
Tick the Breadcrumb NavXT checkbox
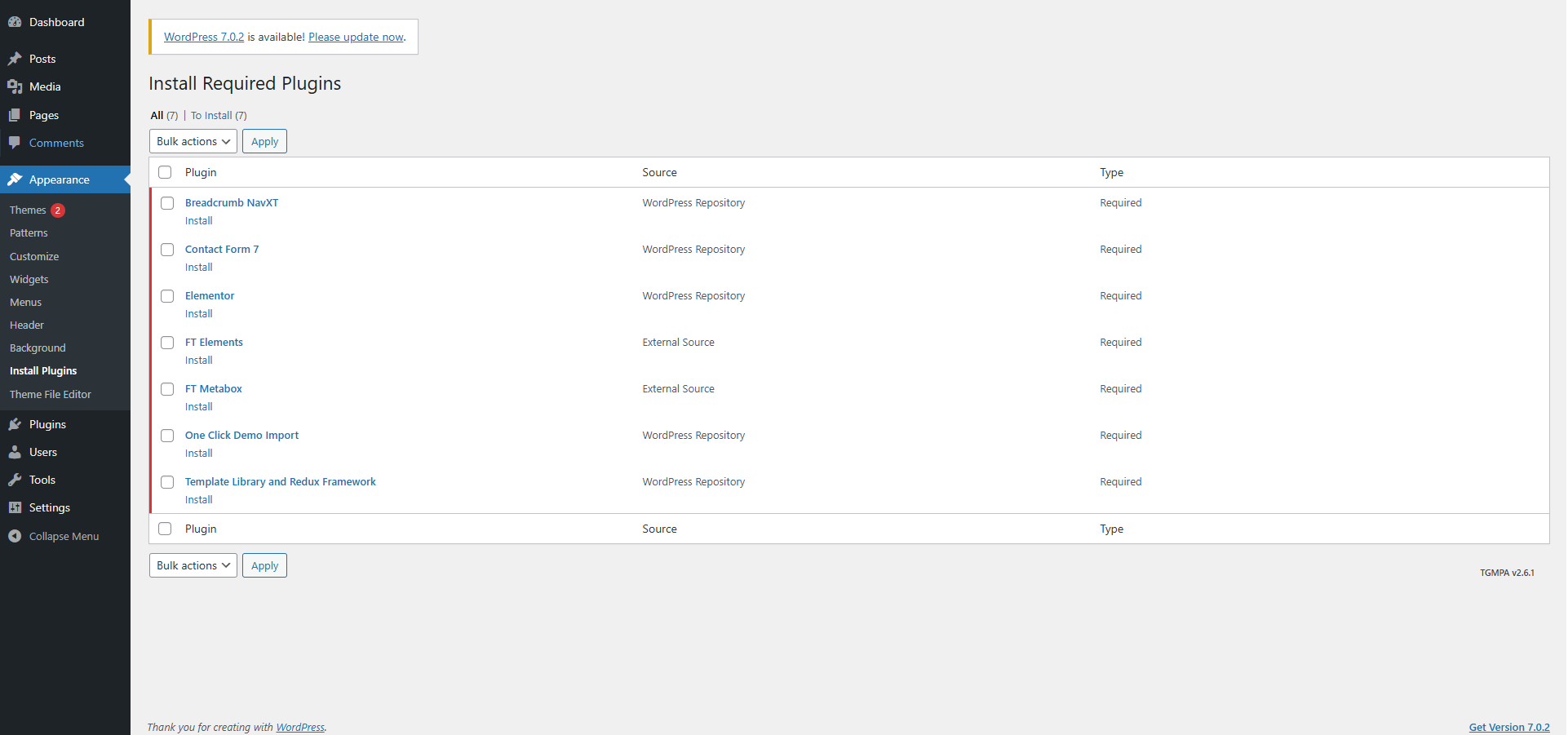click(x=167, y=203)
